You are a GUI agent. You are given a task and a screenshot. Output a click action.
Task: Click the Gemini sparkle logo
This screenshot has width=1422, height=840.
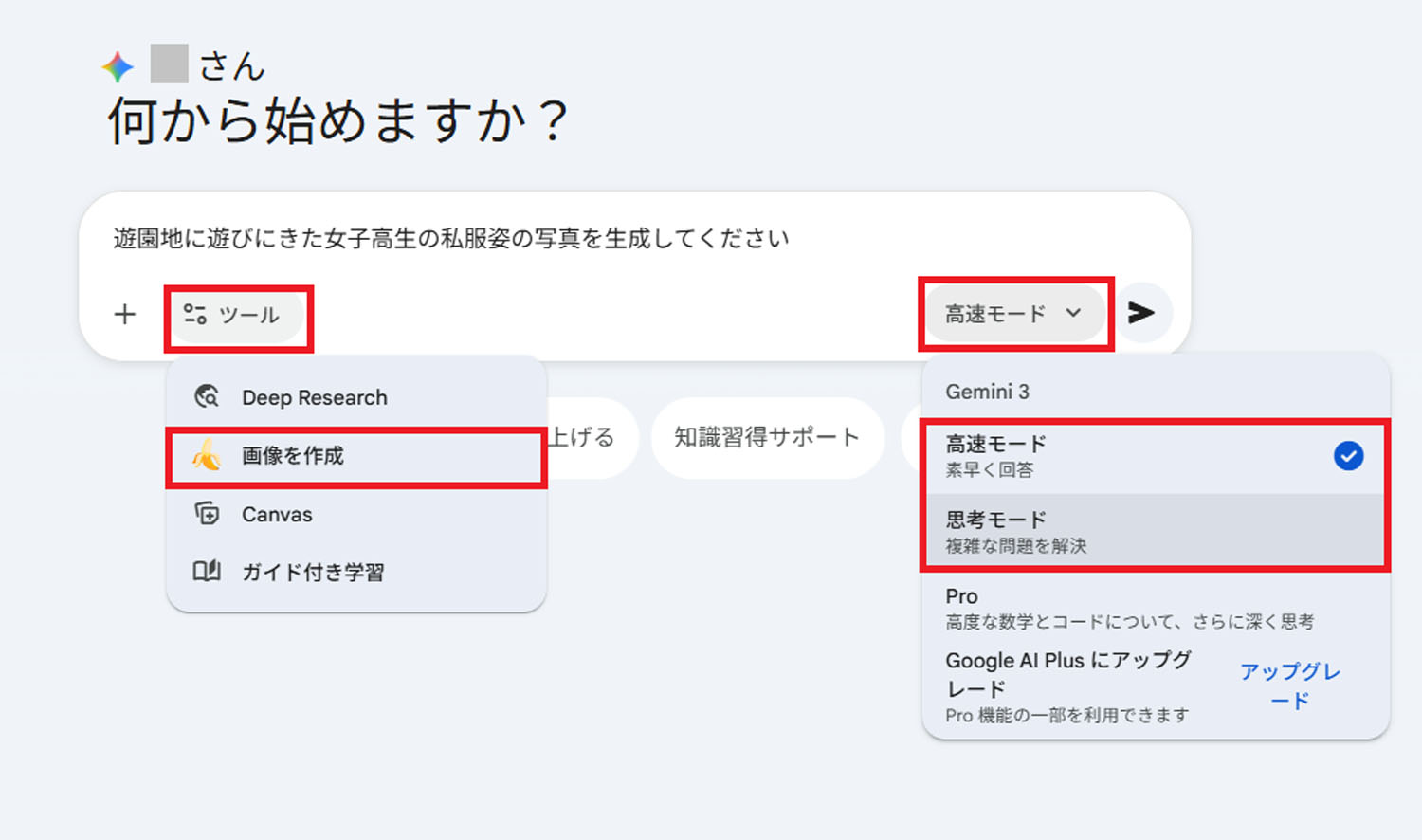[x=117, y=64]
